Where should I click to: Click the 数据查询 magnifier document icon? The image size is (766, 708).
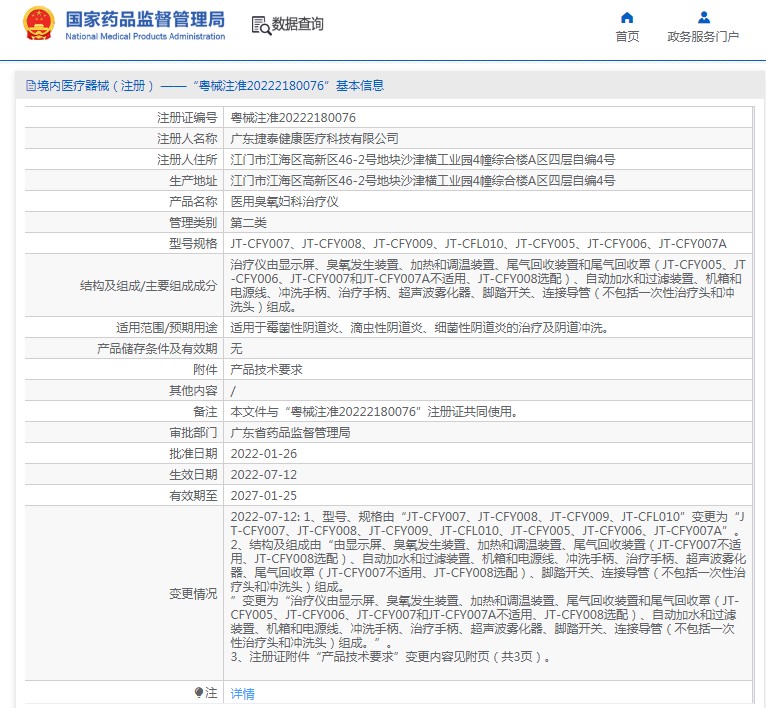260,25
